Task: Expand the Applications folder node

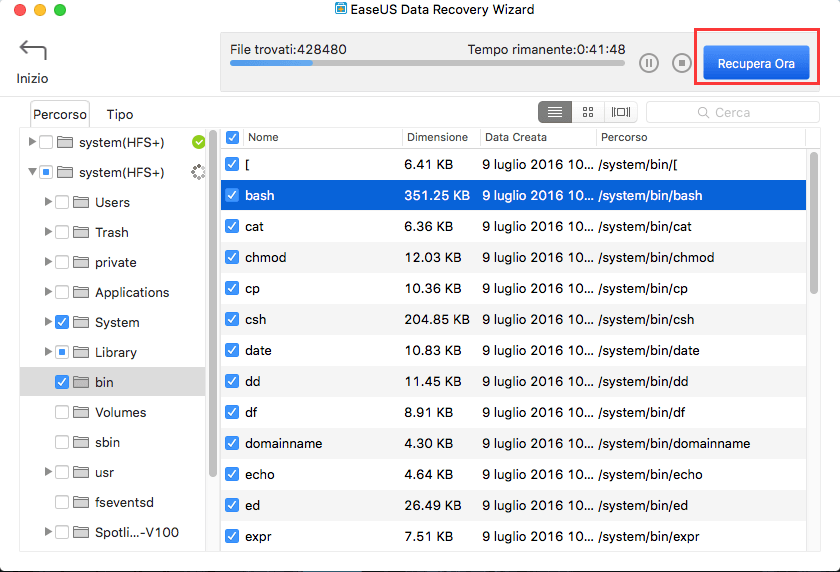Action: 48,291
